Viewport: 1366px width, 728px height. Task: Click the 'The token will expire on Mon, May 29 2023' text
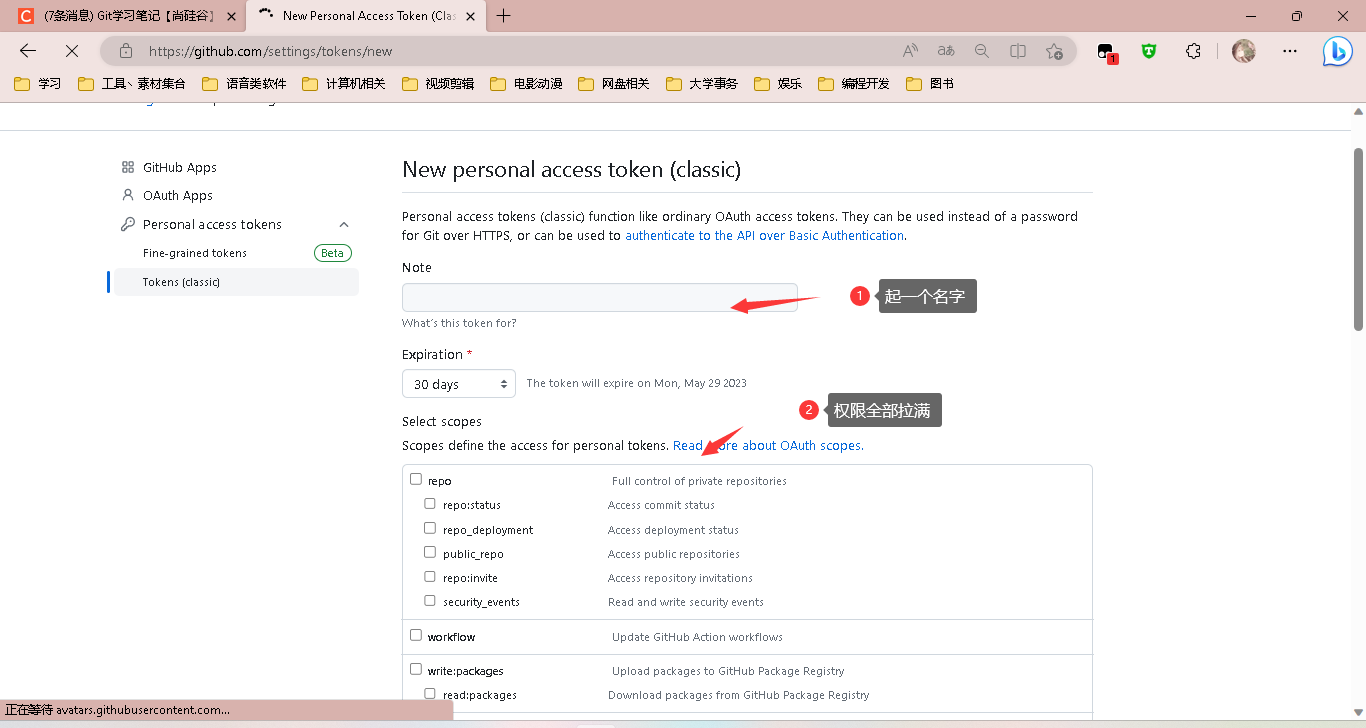tap(636, 383)
